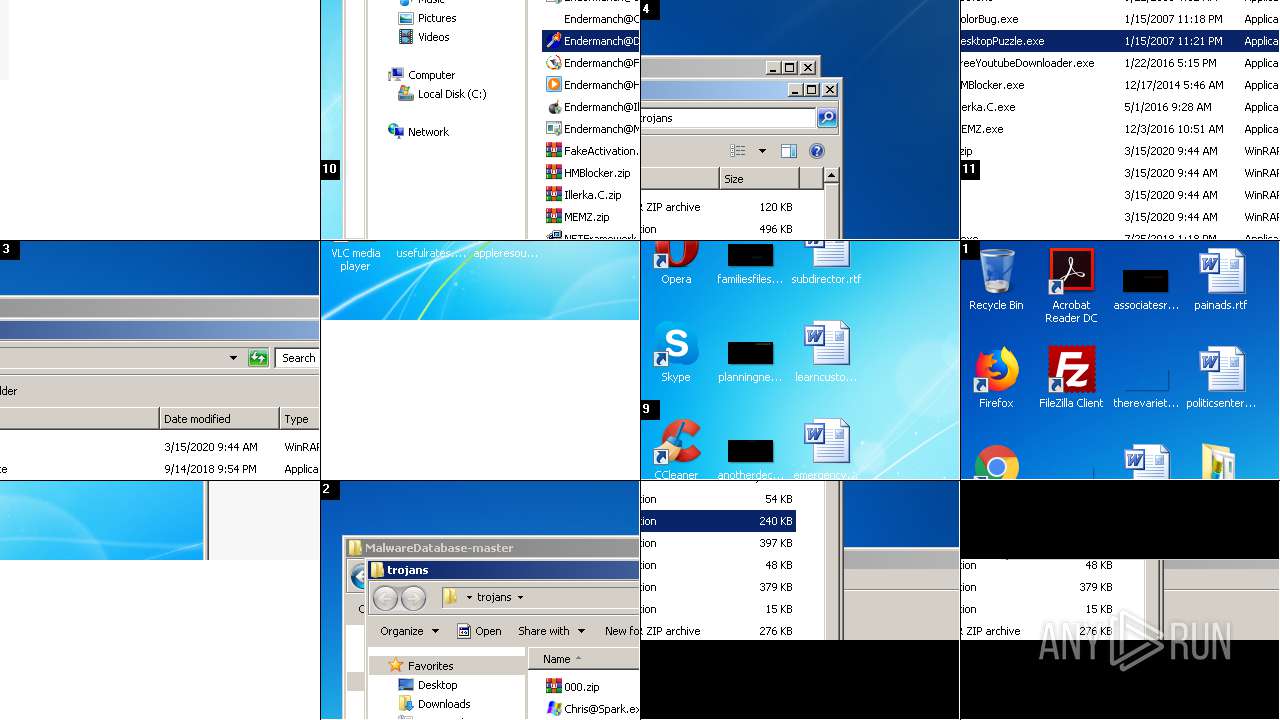The height and width of the screenshot is (720, 1280).
Task: Select the highlighted 240 KB row
Action: [x=718, y=521]
